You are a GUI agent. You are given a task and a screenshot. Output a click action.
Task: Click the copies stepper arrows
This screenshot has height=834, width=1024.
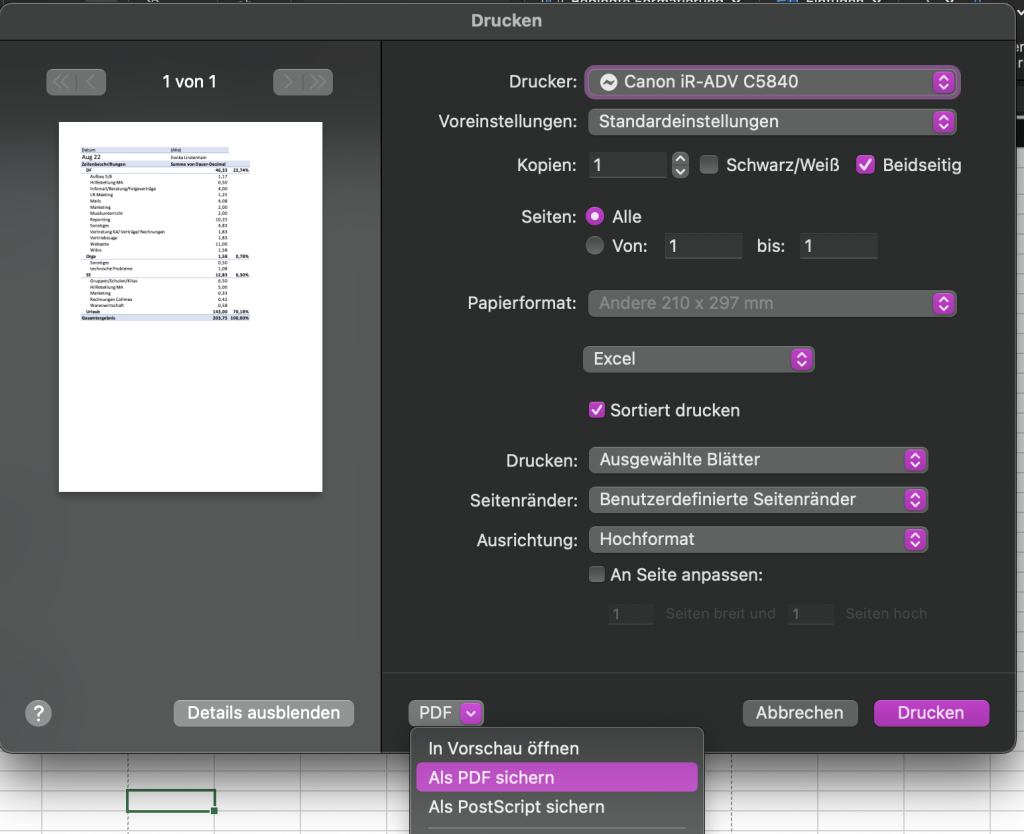pyautogui.click(x=680, y=165)
